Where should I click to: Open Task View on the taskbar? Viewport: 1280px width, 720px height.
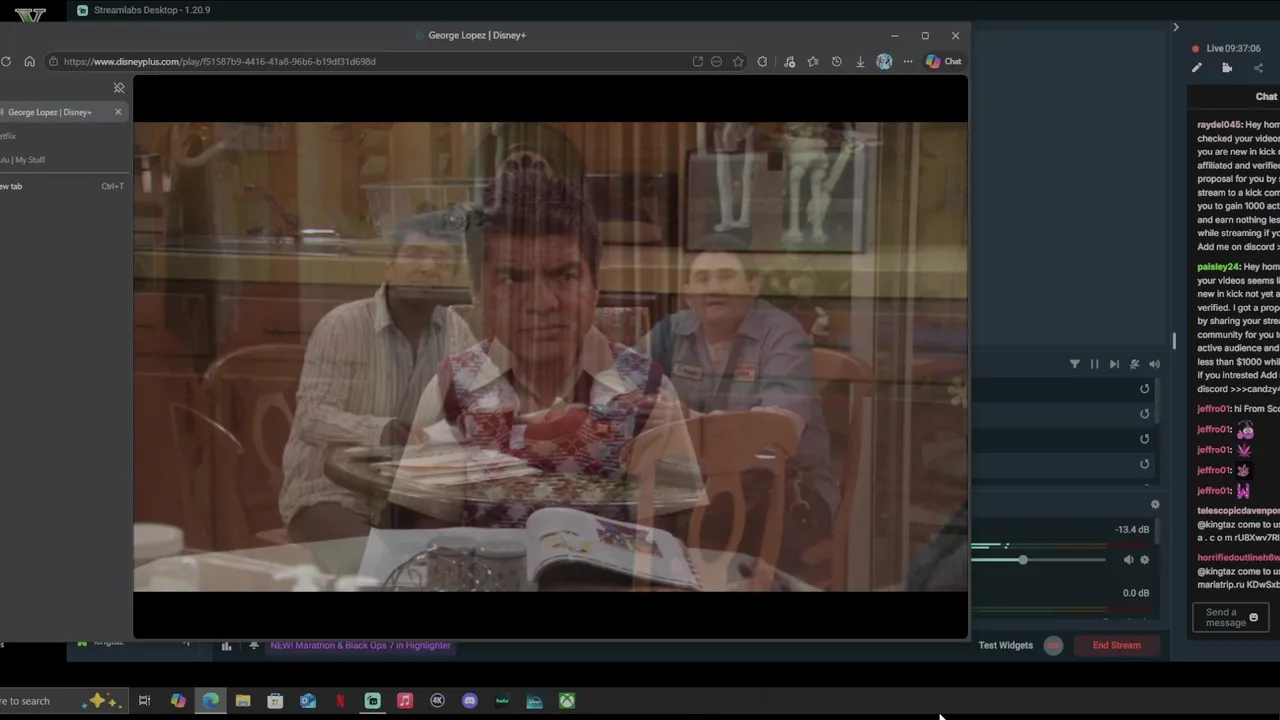pyautogui.click(x=144, y=701)
